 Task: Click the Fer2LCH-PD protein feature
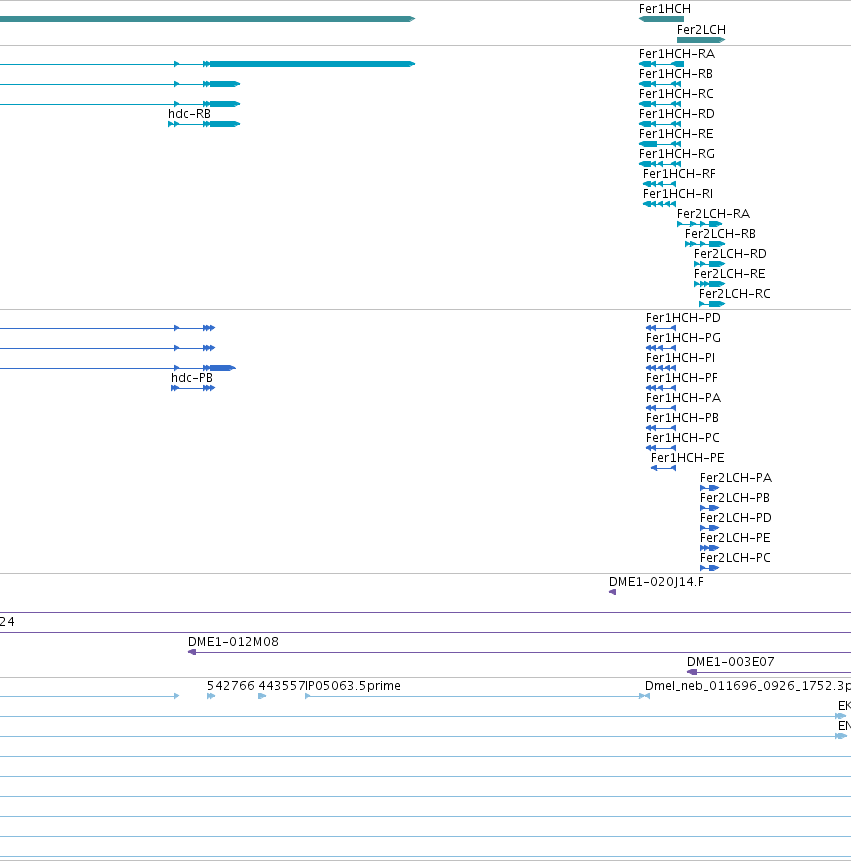[709, 528]
